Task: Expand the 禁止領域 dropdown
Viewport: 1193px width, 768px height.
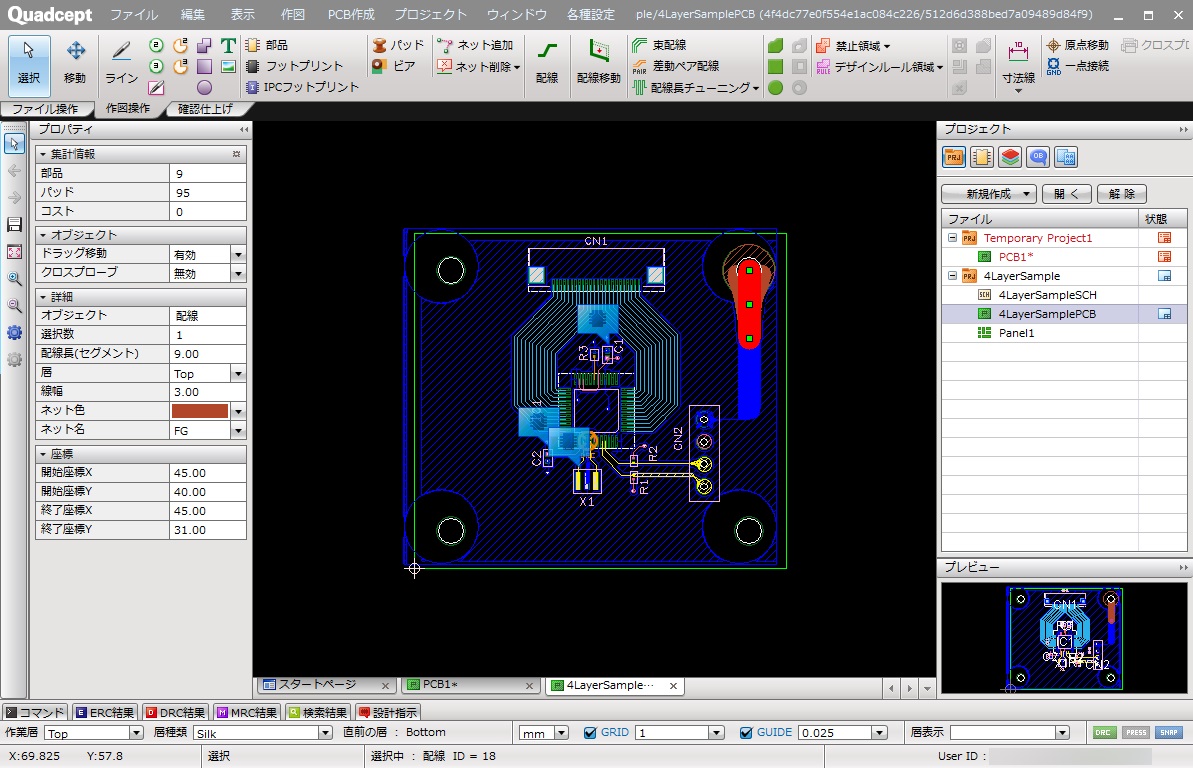Action: click(887, 46)
